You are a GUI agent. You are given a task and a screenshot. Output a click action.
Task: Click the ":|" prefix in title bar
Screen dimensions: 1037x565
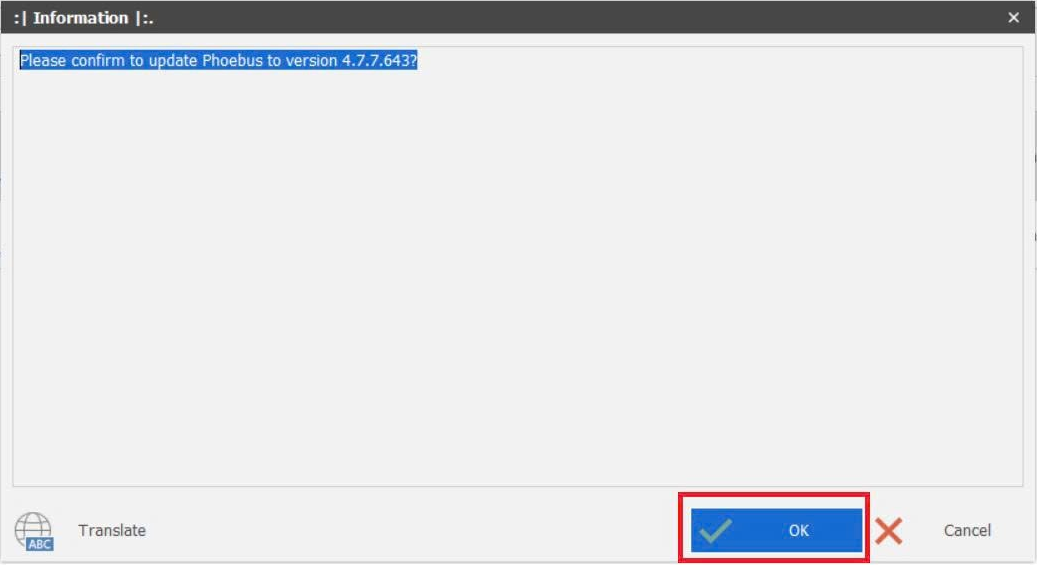click(21, 18)
